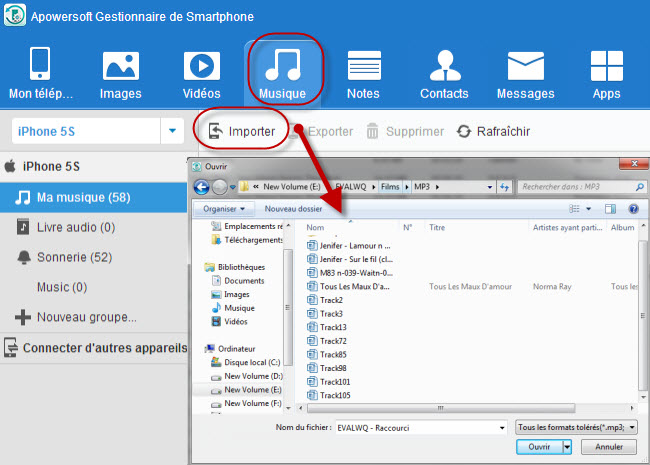The image size is (650, 465).
Task: Sort by Artistes ayant parti... column
Action: (x=567, y=228)
